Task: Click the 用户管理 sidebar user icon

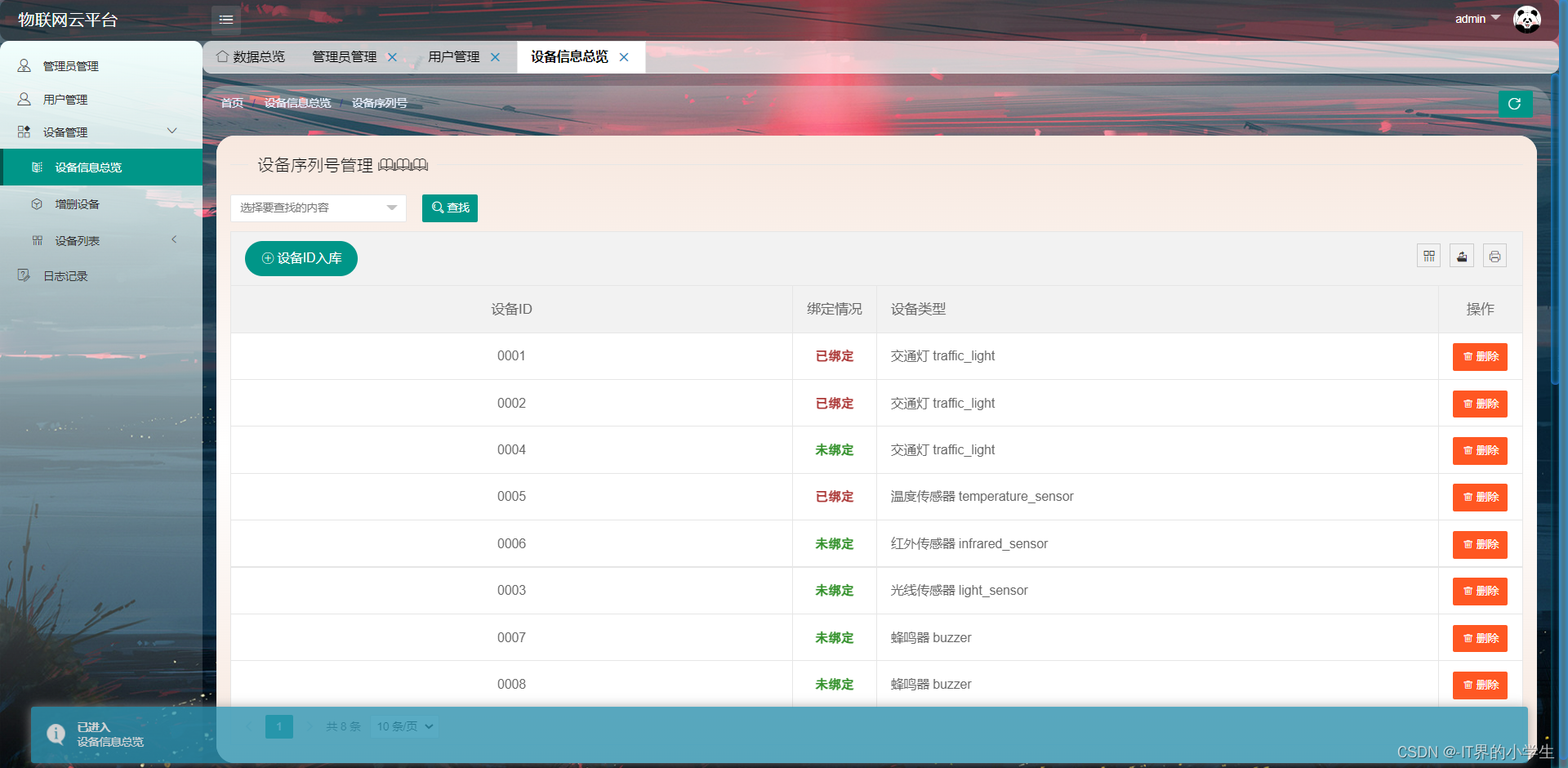Action: point(24,99)
